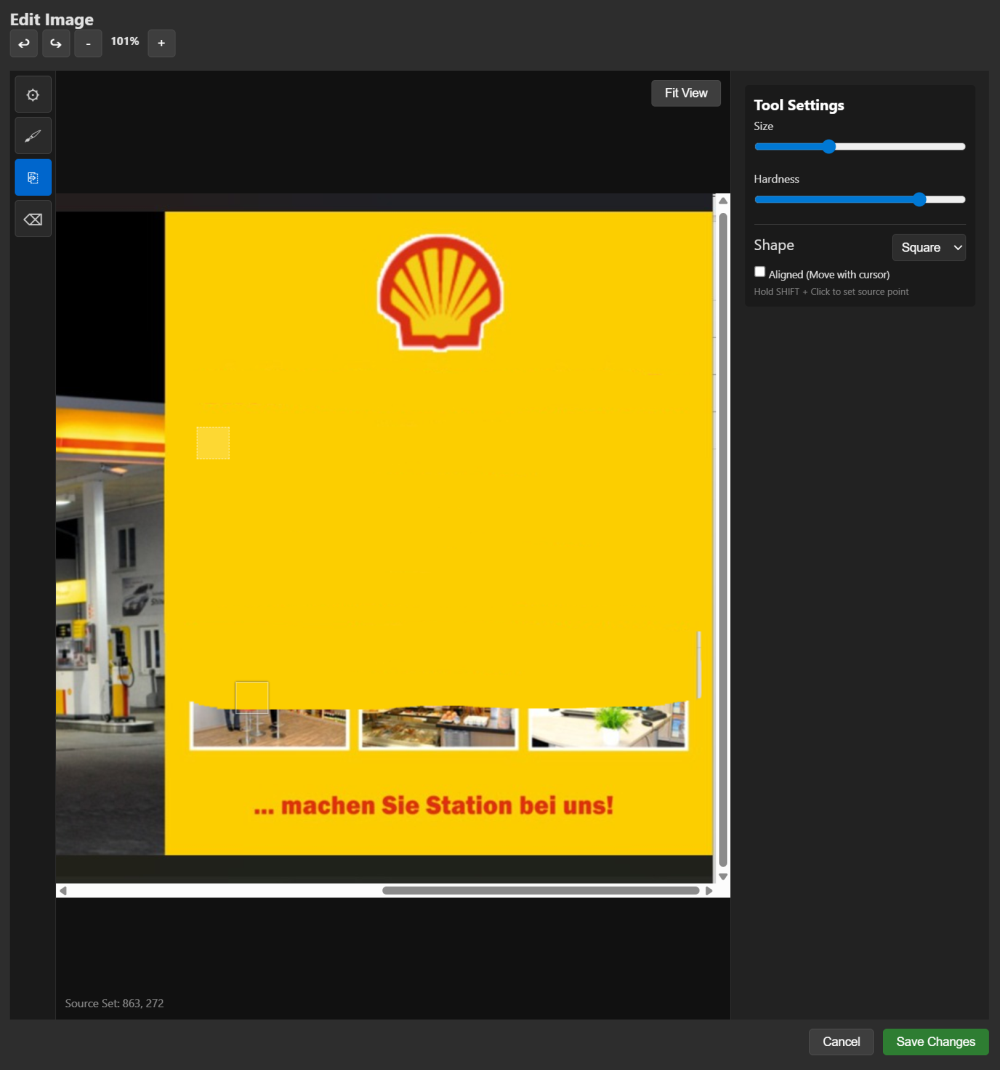The height and width of the screenshot is (1070, 1000).
Task: Zoom out with the minus button
Action: coord(88,44)
